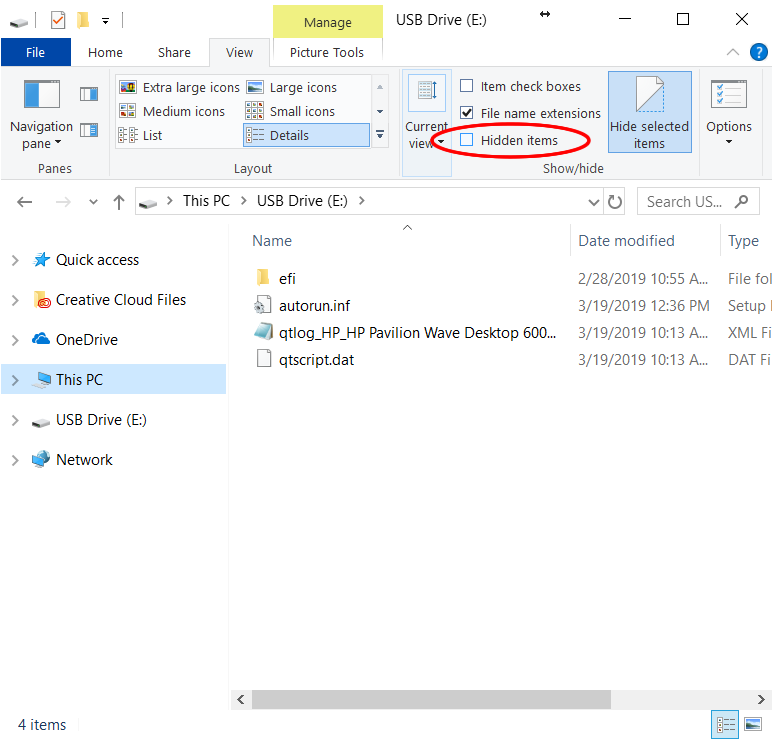
Task: Switch to large thumbnails view in status bar
Action: pos(752,724)
